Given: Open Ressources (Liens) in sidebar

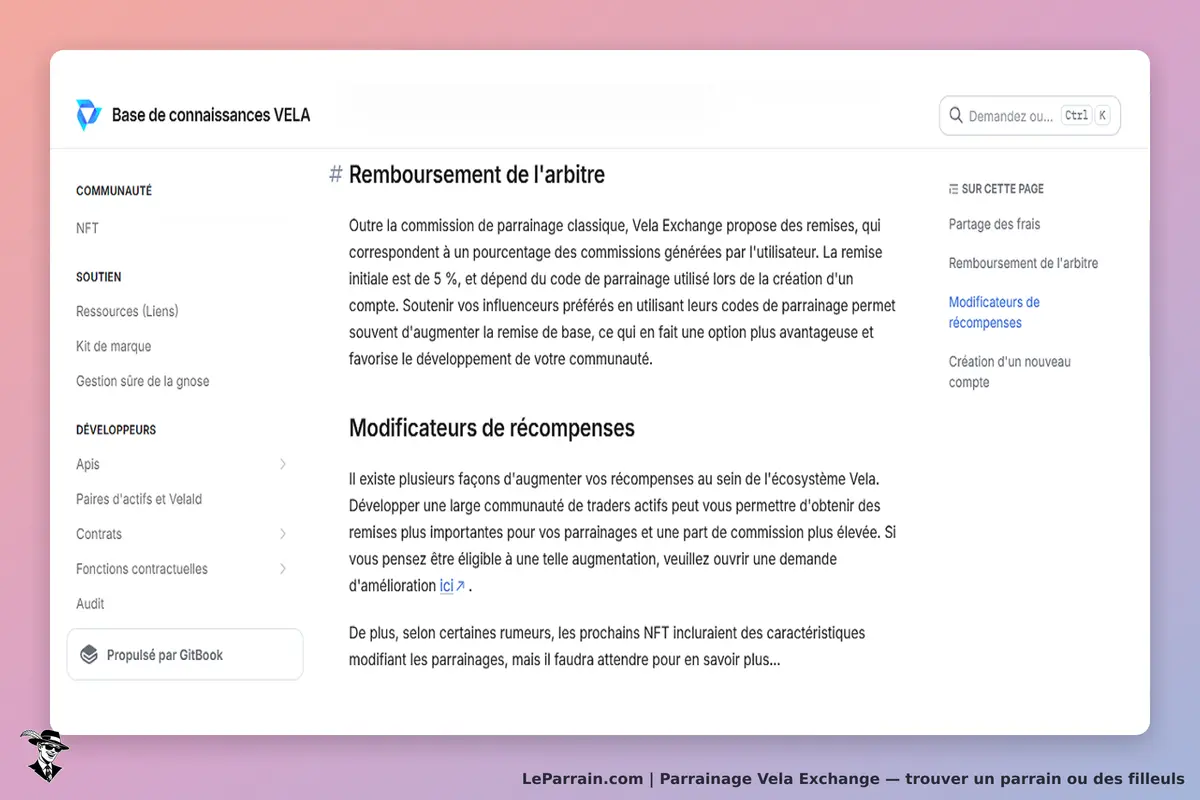Looking at the screenshot, I should [127, 311].
